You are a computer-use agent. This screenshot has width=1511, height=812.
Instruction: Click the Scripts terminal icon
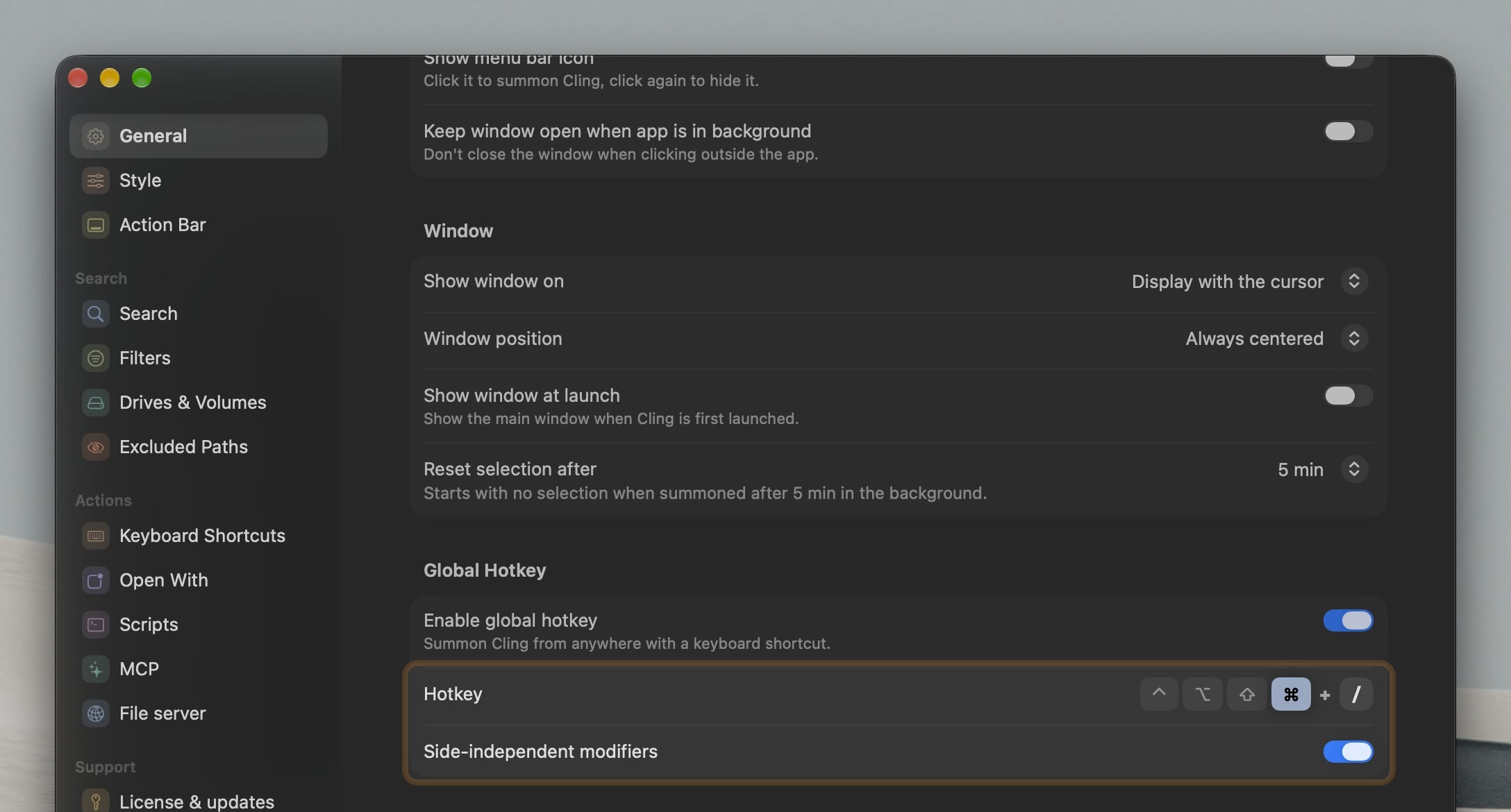coord(96,625)
